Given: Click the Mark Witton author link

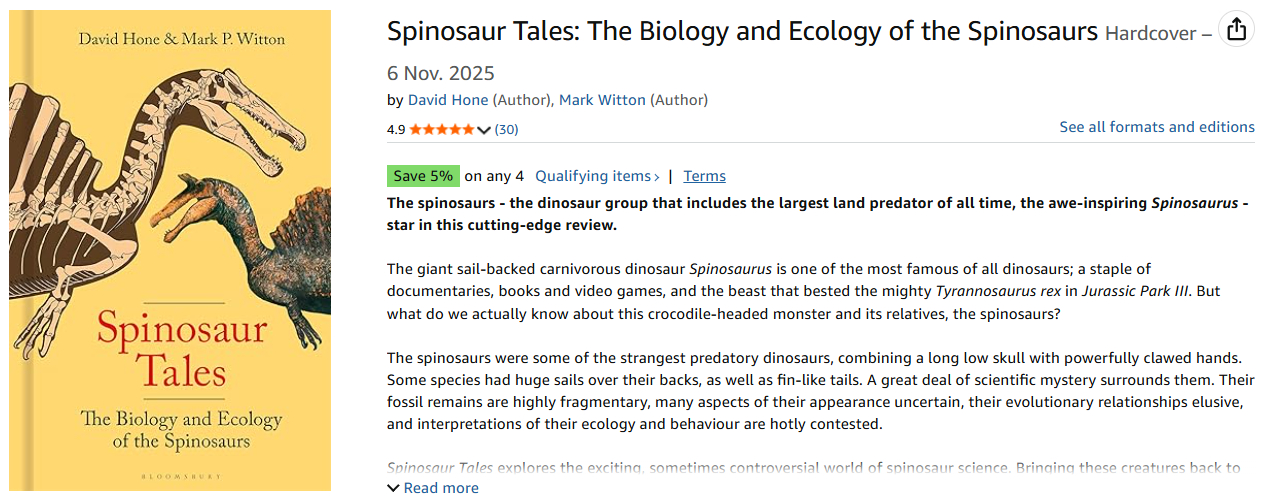Looking at the screenshot, I should click(x=602, y=100).
